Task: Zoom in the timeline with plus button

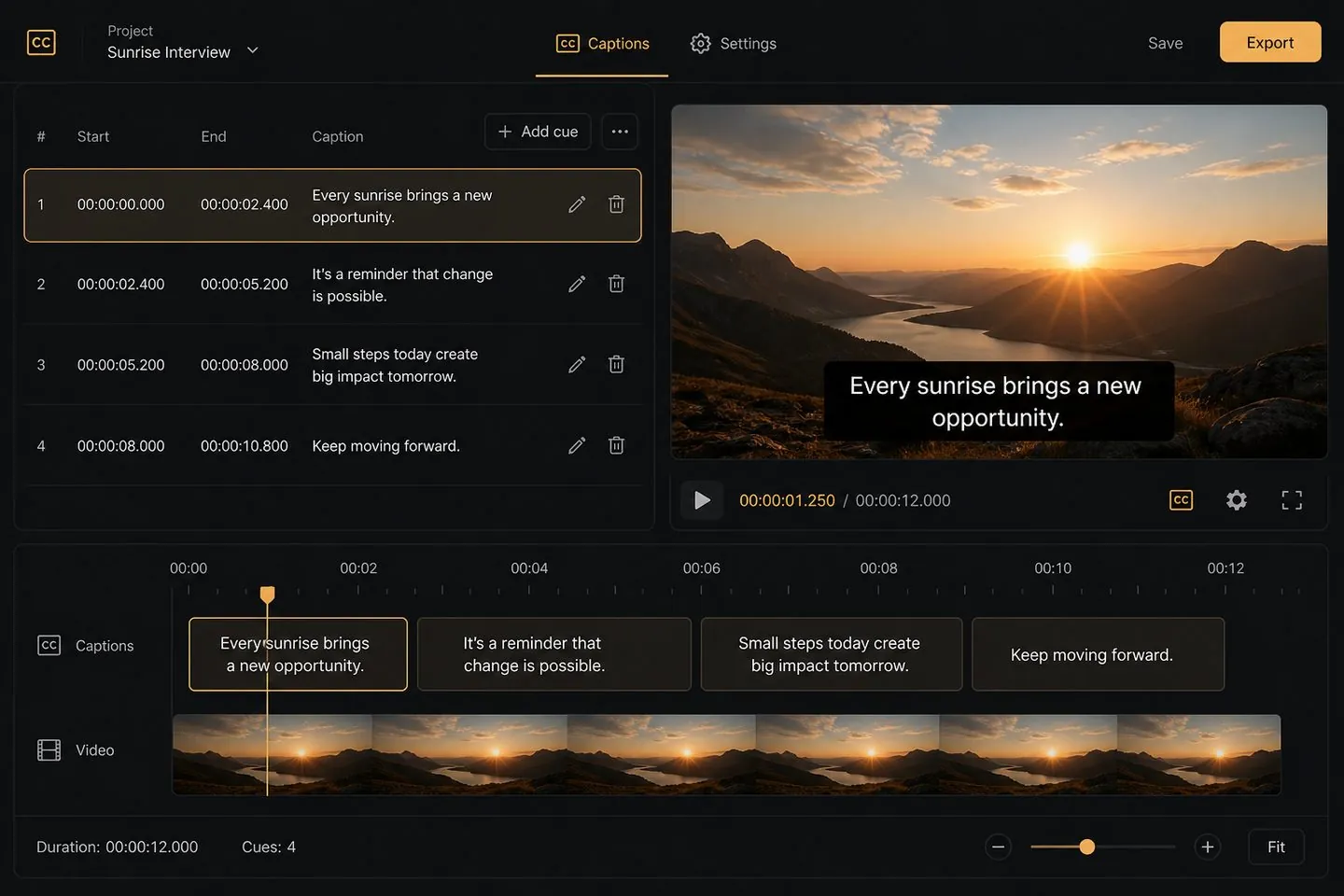Action: [1207, 847]
